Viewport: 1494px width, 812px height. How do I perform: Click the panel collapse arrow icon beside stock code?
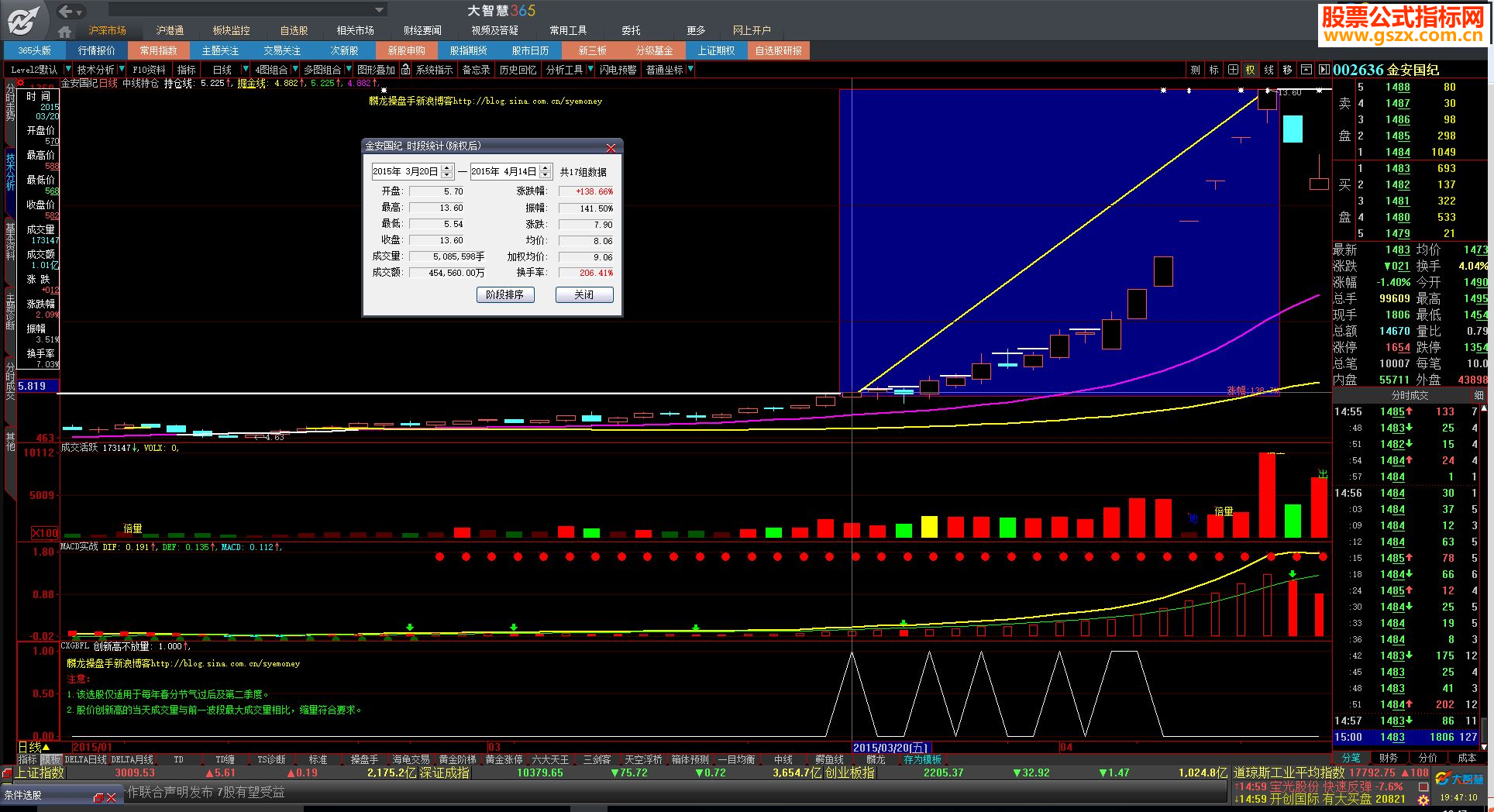1324,70
